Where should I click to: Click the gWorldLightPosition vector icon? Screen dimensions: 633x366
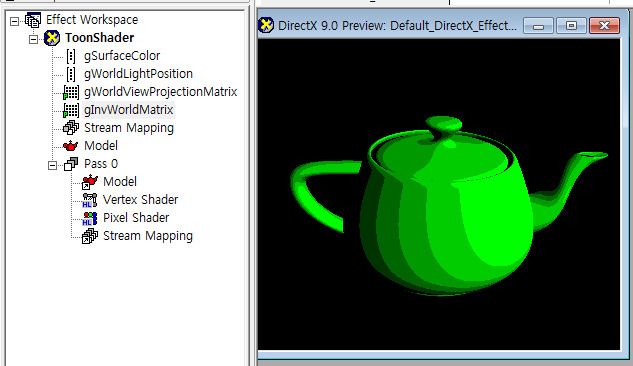point(71,74)
